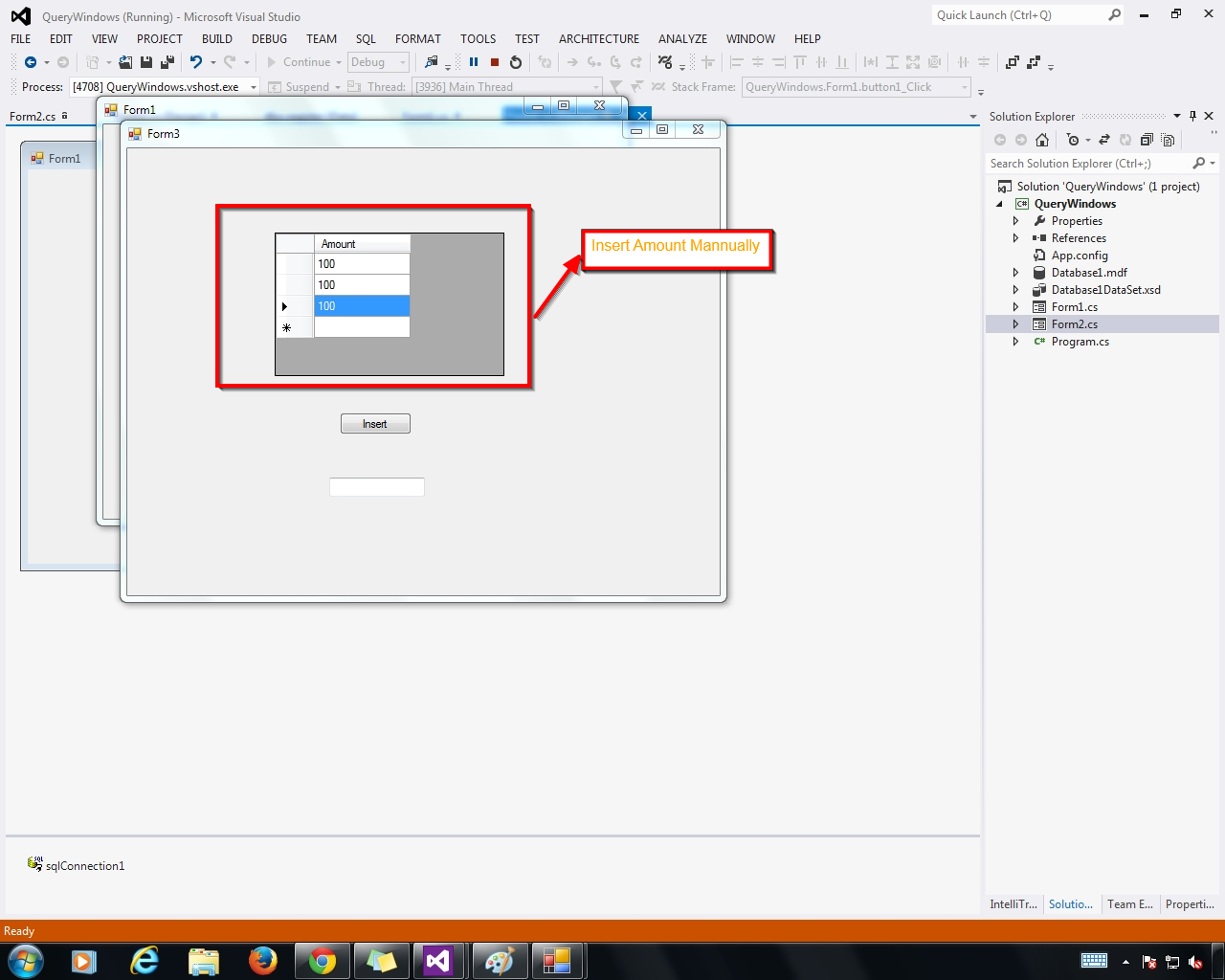Click the Break All pause icon

coord(474,62)
